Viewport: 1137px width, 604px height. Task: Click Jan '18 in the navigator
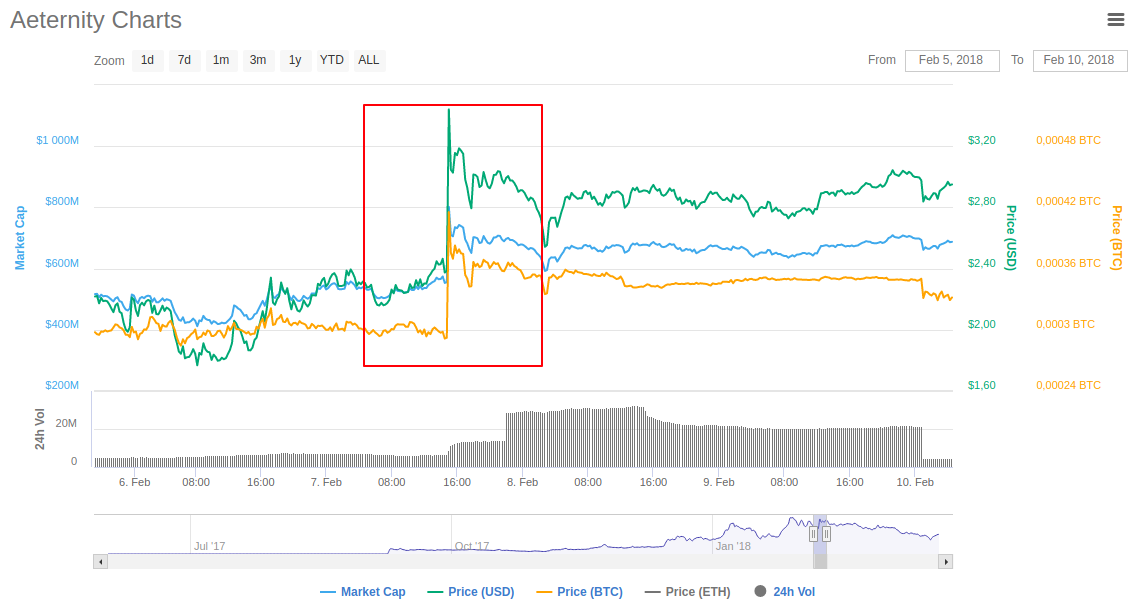tap(733, 546)
